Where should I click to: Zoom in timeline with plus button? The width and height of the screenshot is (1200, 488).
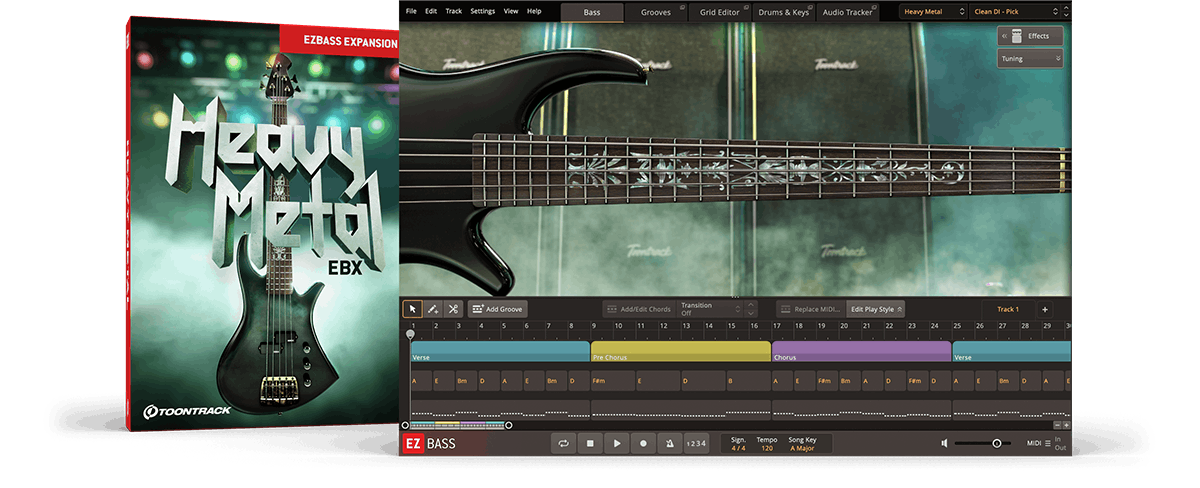coord(1066,425)
